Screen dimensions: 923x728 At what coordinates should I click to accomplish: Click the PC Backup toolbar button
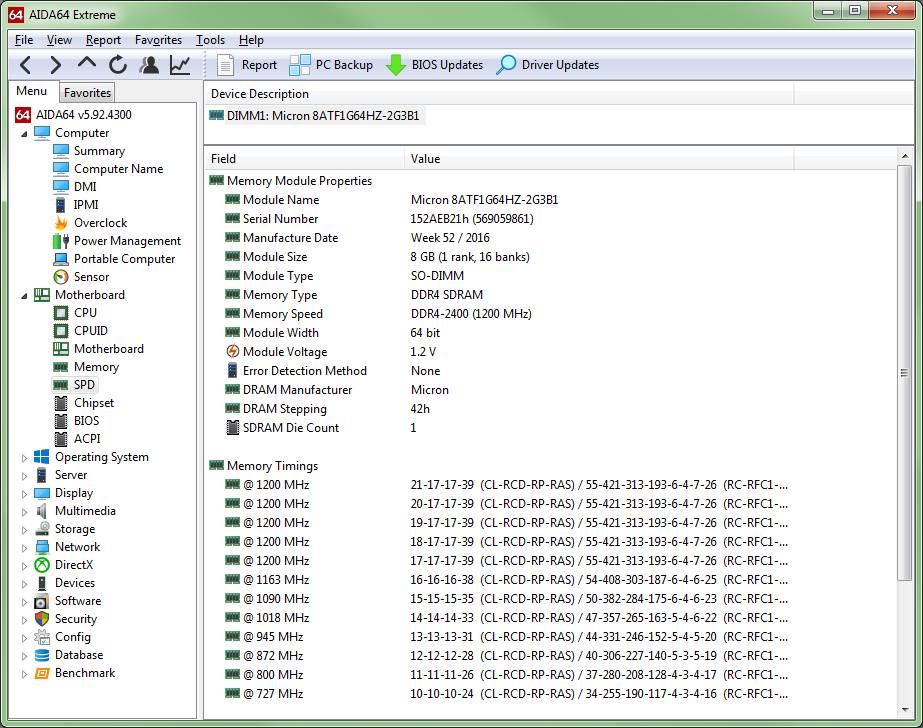(x=331, y=65)
